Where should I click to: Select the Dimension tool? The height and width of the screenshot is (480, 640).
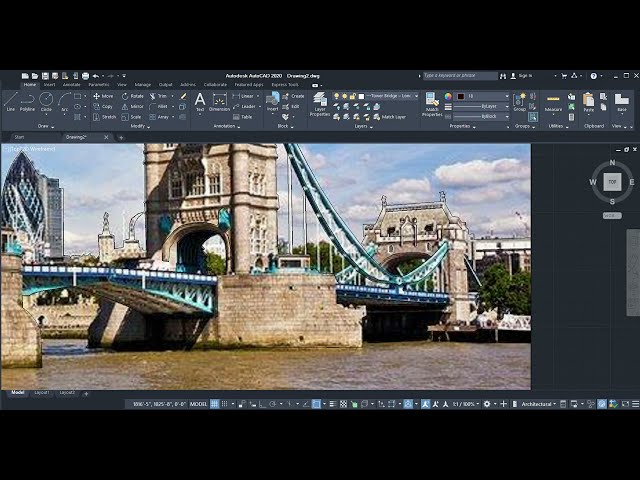pyautogui.click(x=220, y=102)
